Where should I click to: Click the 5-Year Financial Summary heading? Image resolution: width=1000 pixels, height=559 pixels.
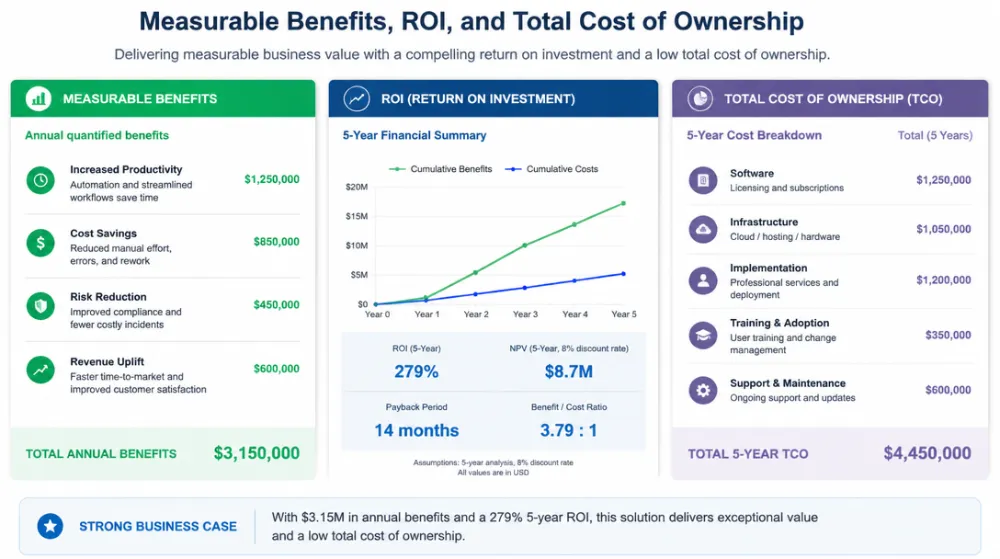[415, 135]
